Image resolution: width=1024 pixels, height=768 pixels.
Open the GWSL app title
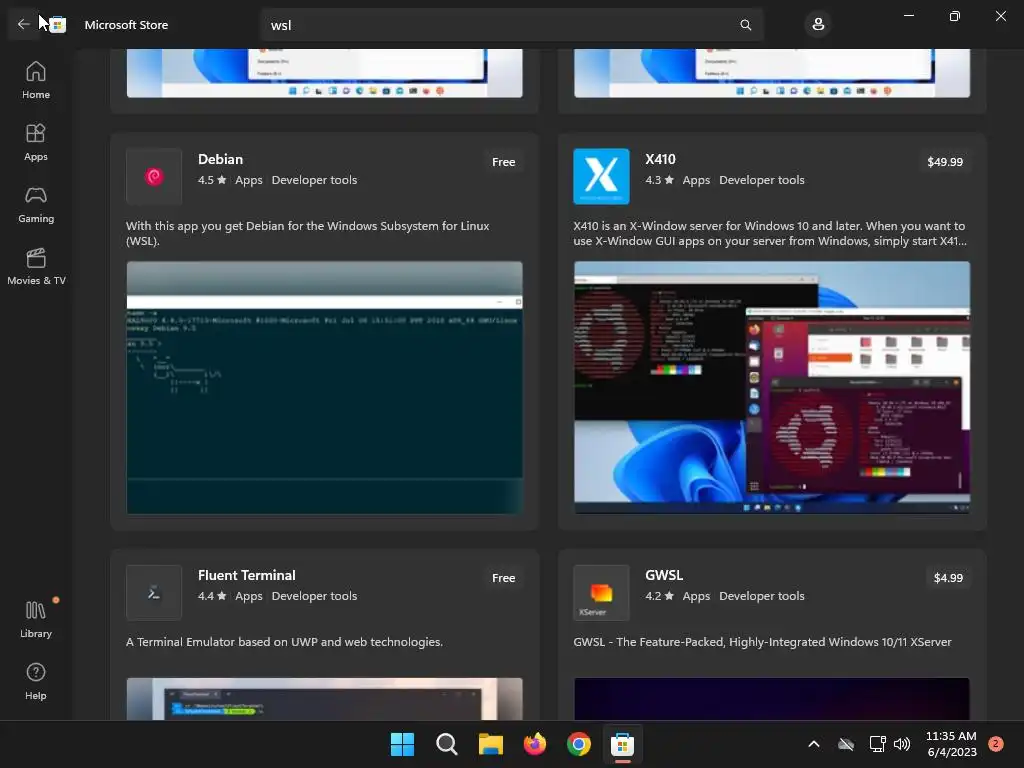click(664, 575)
